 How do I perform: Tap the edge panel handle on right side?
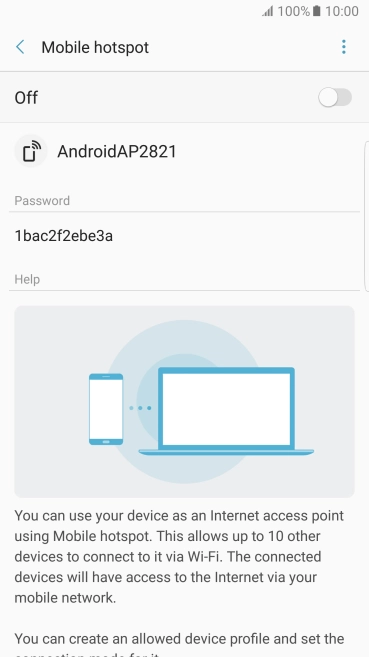367,216
